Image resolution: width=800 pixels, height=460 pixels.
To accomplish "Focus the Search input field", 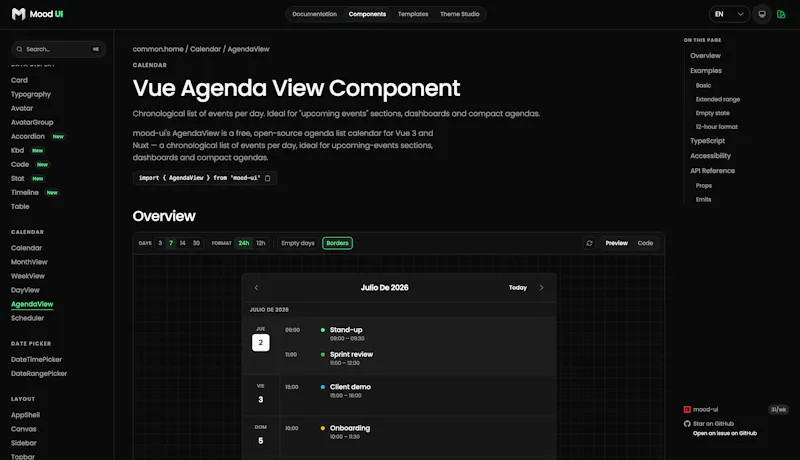I will pos(58,49).
